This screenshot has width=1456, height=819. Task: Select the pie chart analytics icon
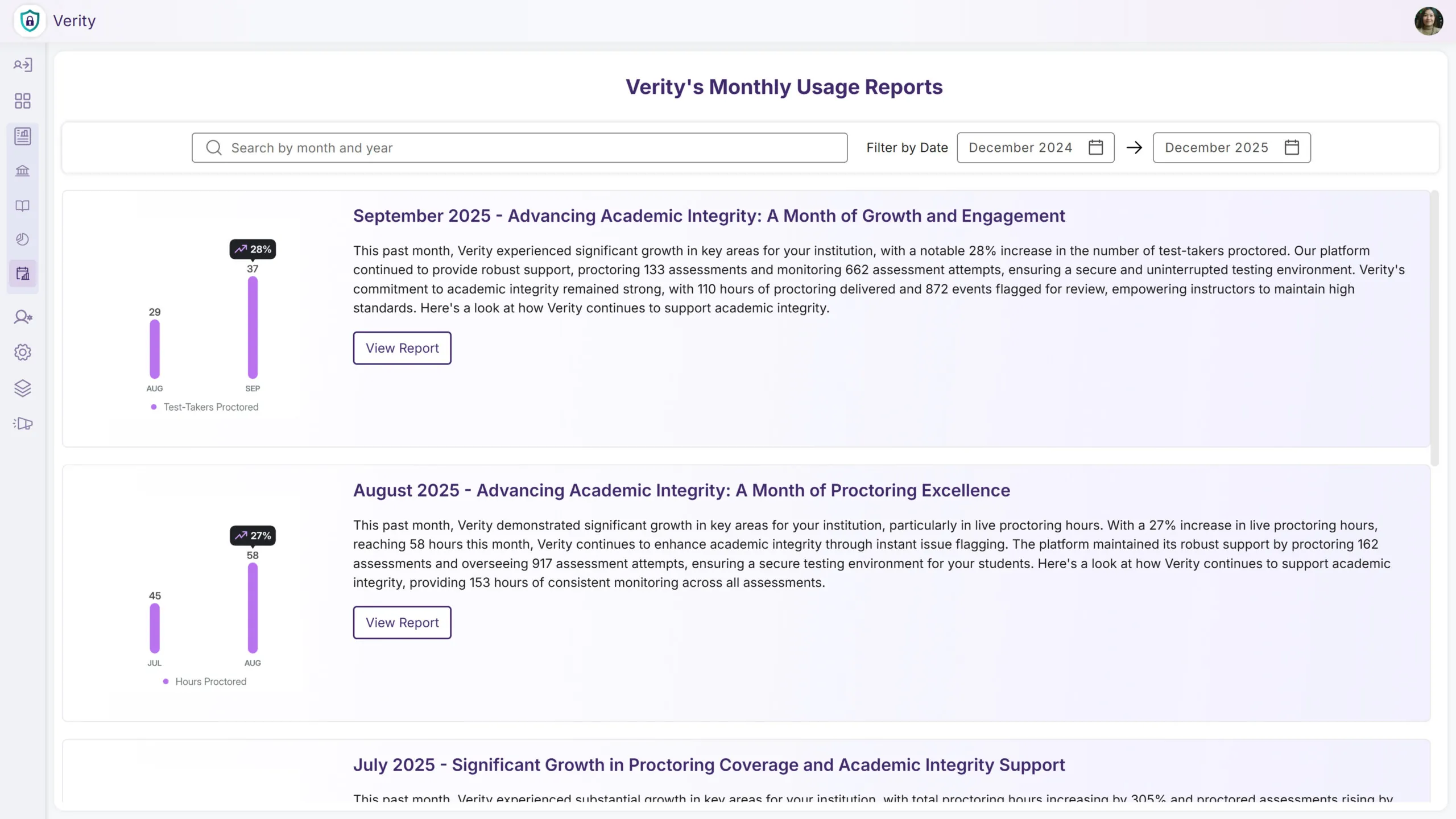(x=22, y=239)
